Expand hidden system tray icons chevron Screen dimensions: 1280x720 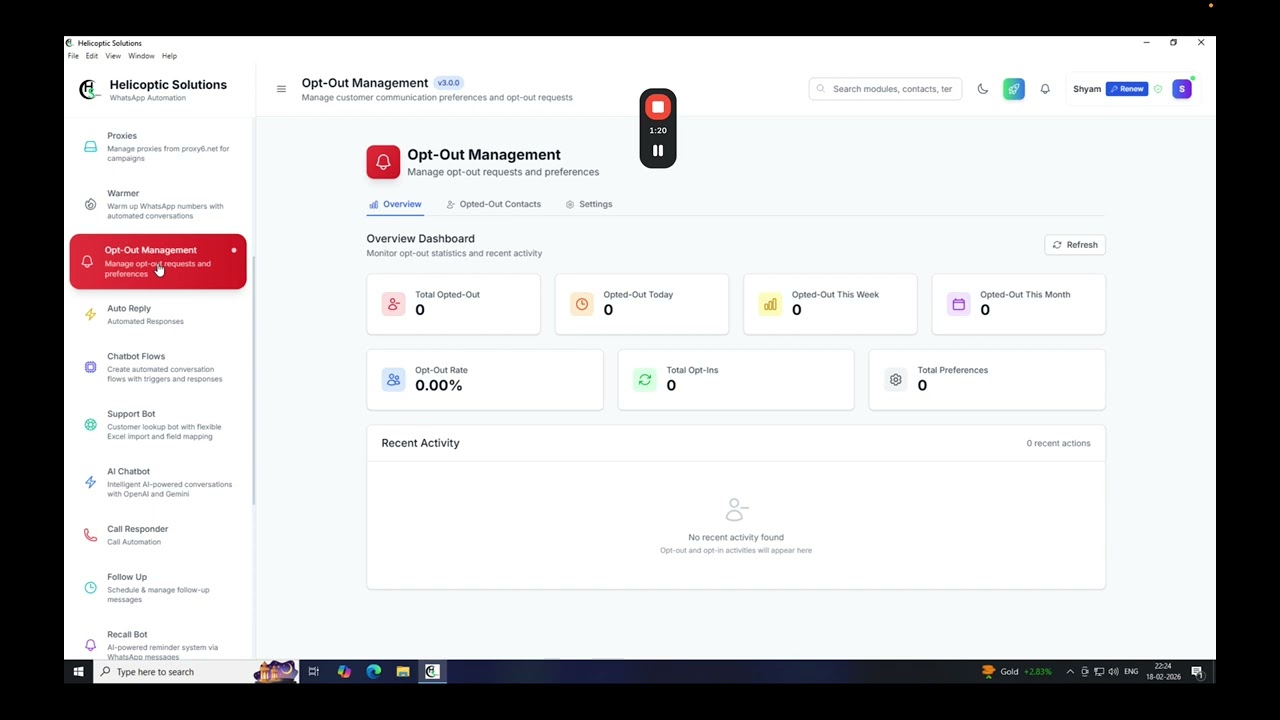click(x=1070, y=672)
